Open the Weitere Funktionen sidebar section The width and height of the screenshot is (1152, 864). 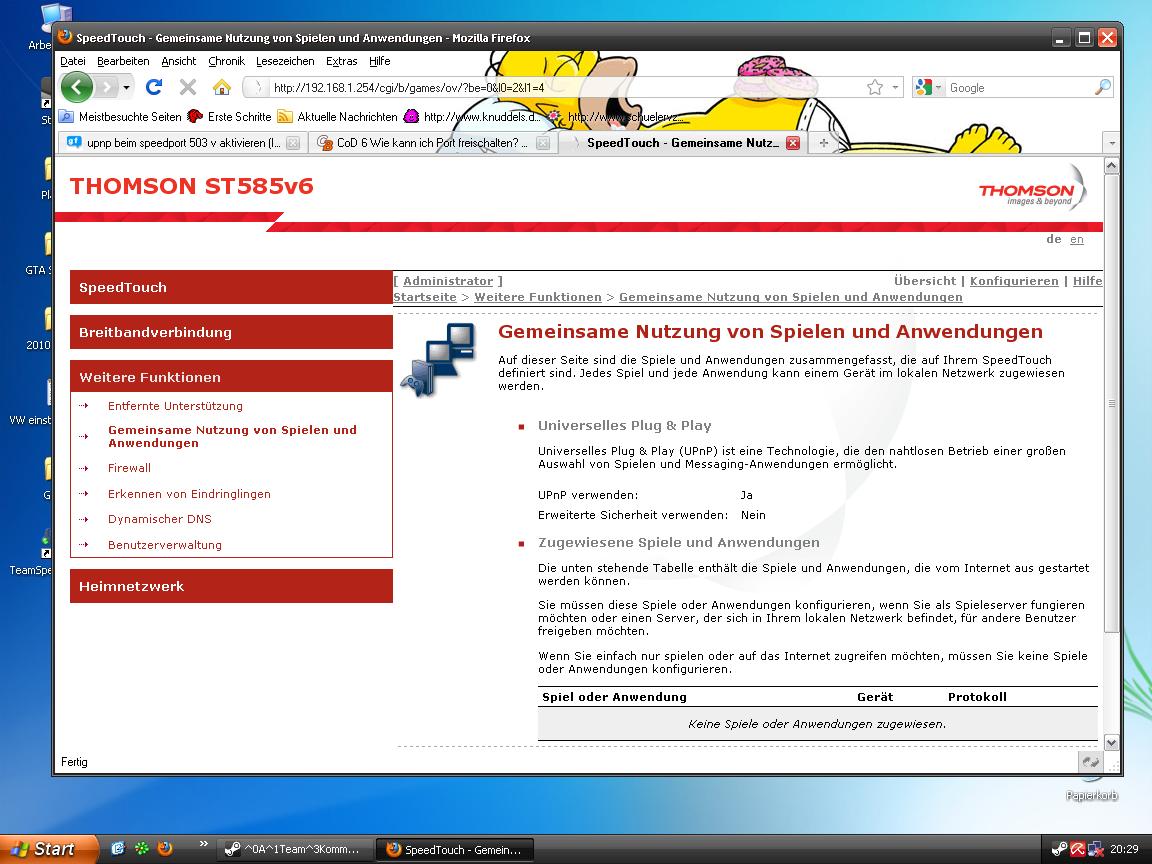(x=231, y=377)
